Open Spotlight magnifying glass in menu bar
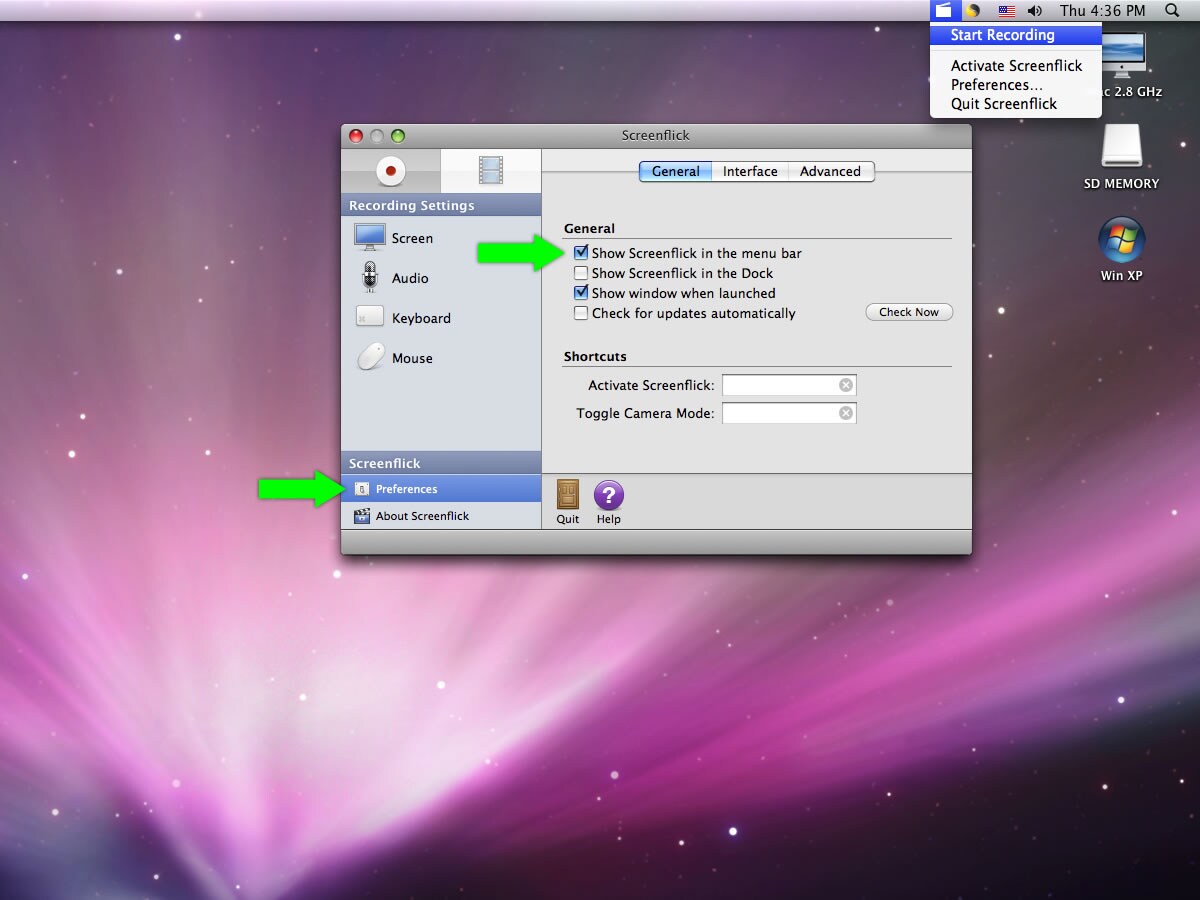Image resolution: width=1200 pixels, height=900 pixels. pyautogui.click(x=1172, y=11)
